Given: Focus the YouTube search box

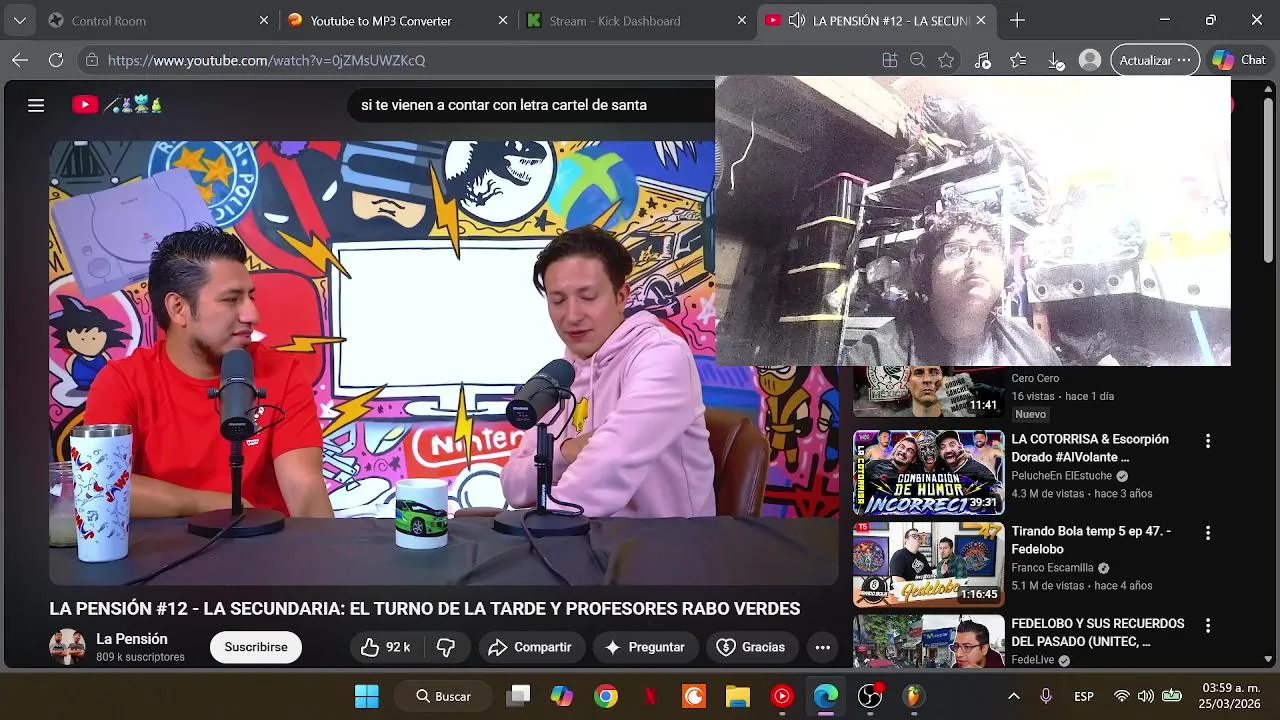Looking at the screenshot, I should (530, 105).
